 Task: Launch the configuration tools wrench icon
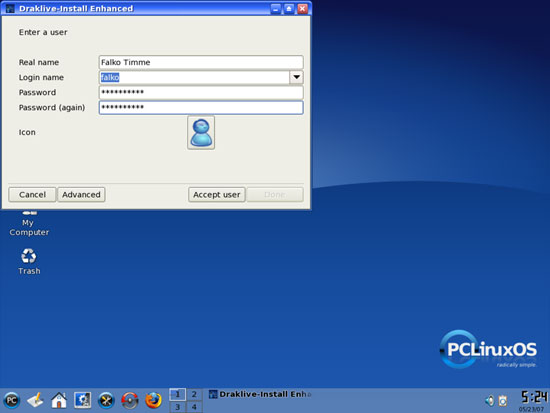[106, 400]
